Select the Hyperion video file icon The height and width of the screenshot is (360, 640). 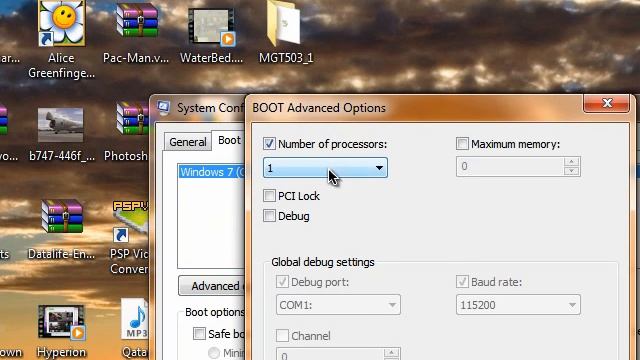coord(61,322)
